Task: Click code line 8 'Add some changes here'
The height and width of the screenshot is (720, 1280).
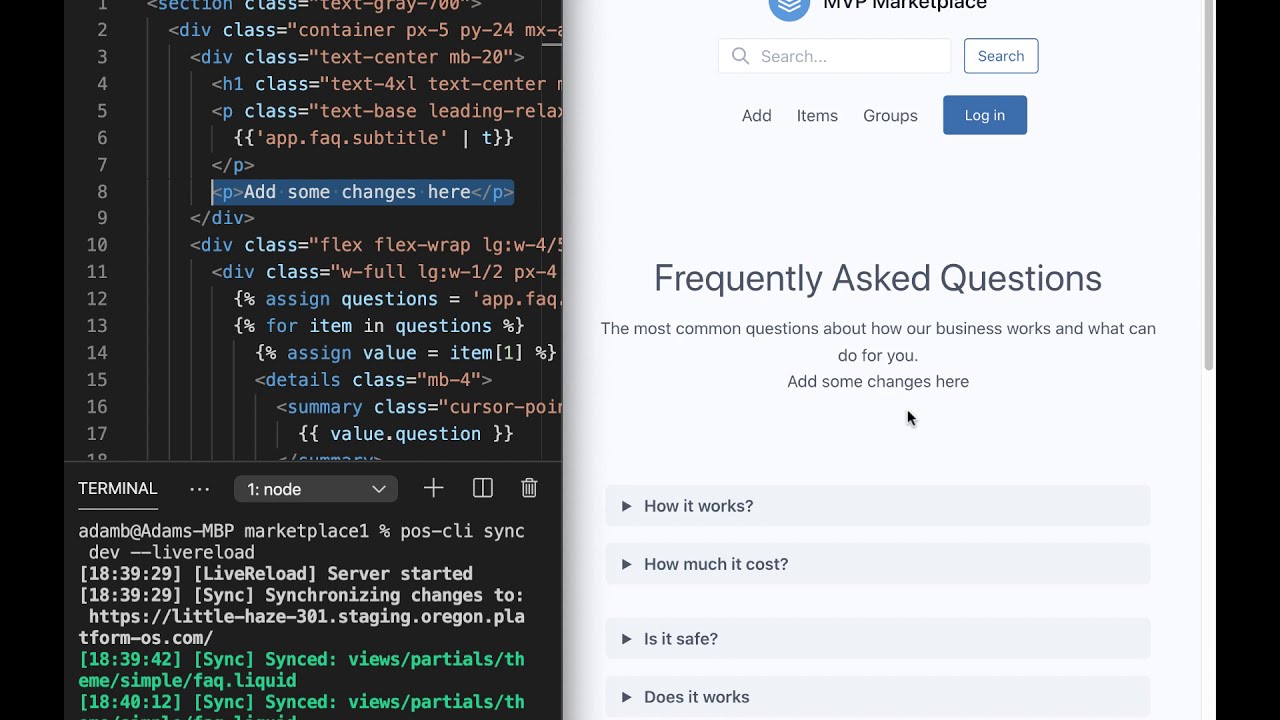Action: tap(363, 192)
